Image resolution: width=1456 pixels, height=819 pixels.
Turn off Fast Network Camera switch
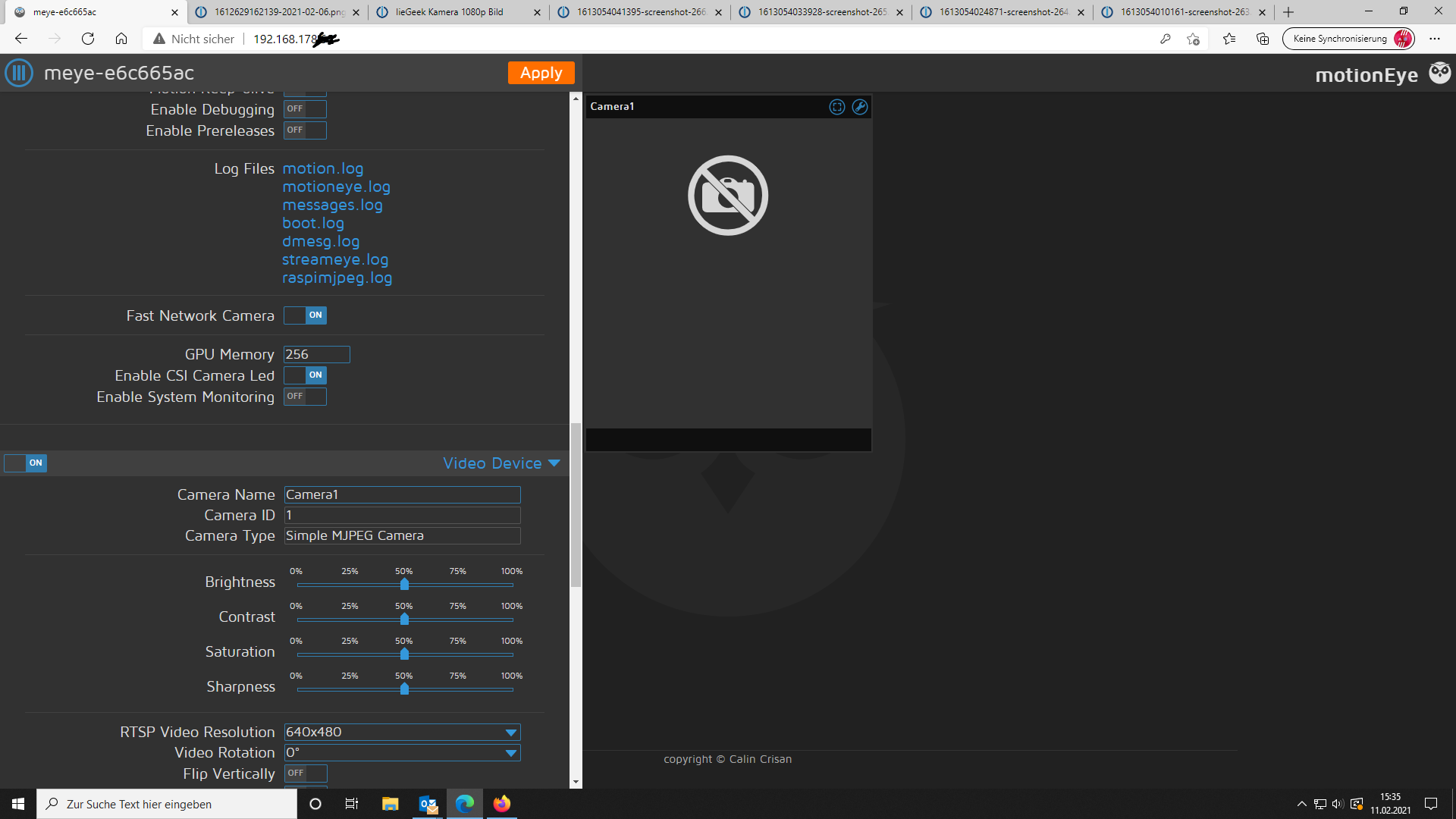pos(305,315)
